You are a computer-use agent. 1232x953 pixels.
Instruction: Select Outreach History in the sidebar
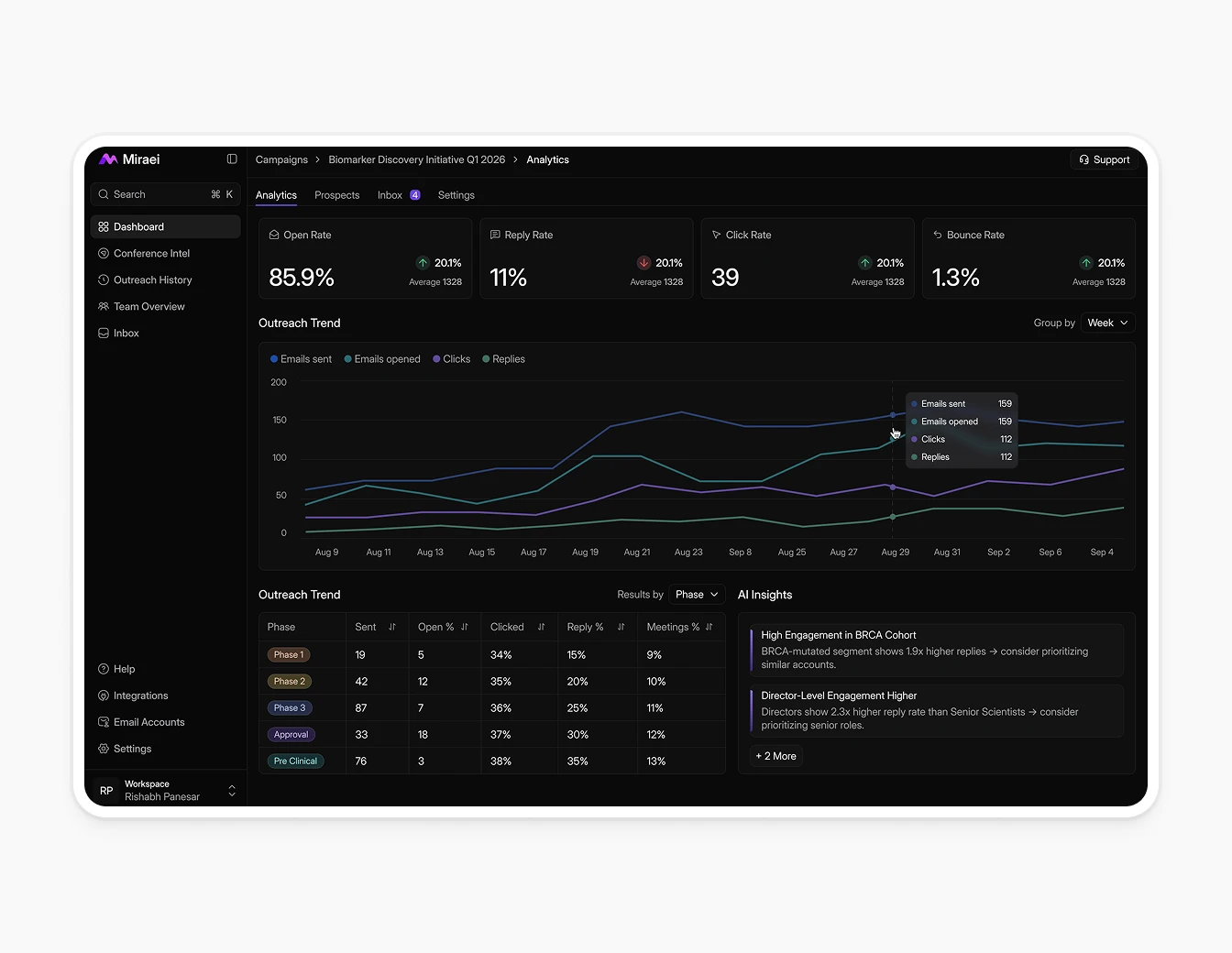coord(152,279)
